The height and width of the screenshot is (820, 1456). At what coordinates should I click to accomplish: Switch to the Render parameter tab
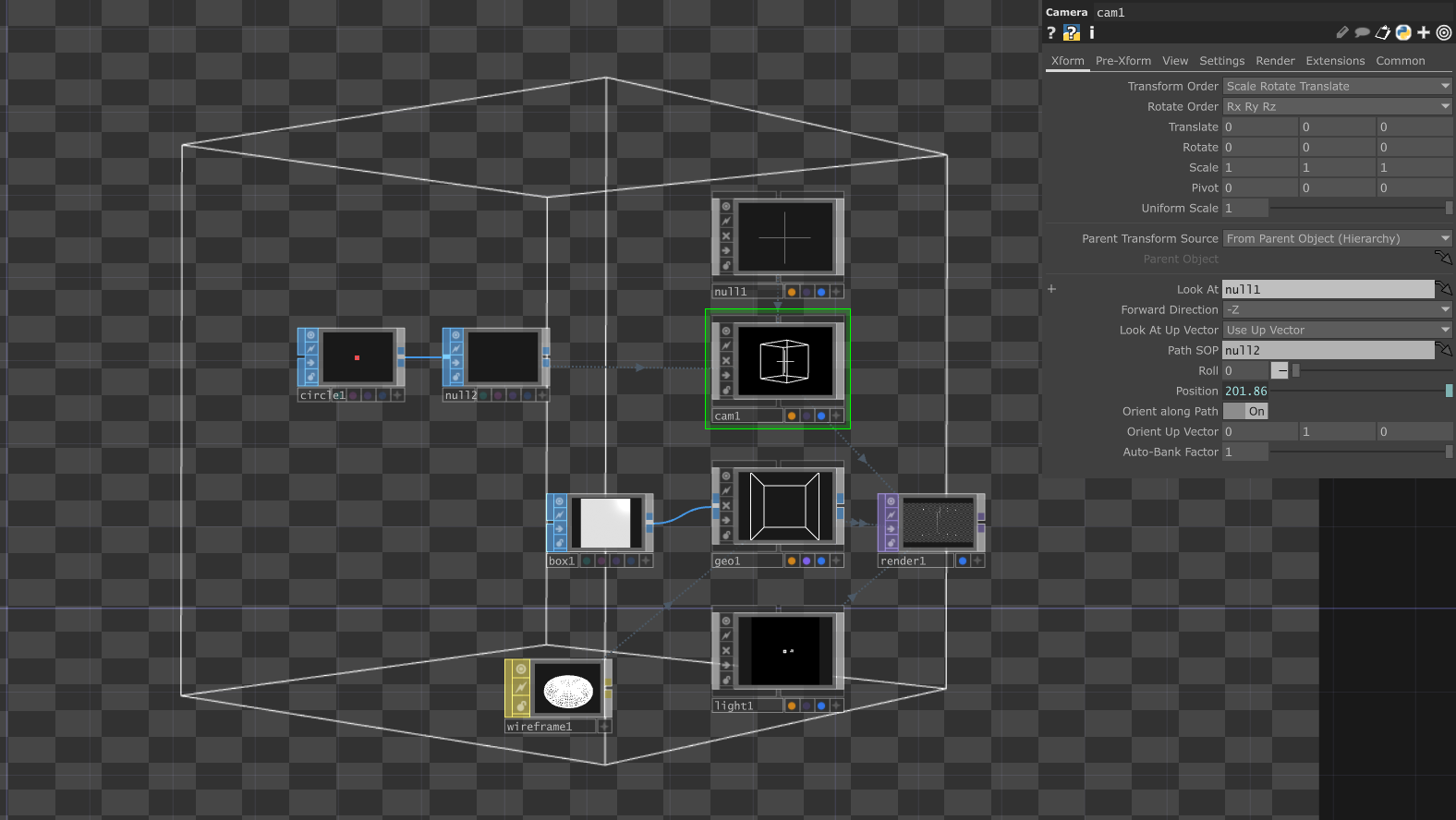tap(1275, 61)
